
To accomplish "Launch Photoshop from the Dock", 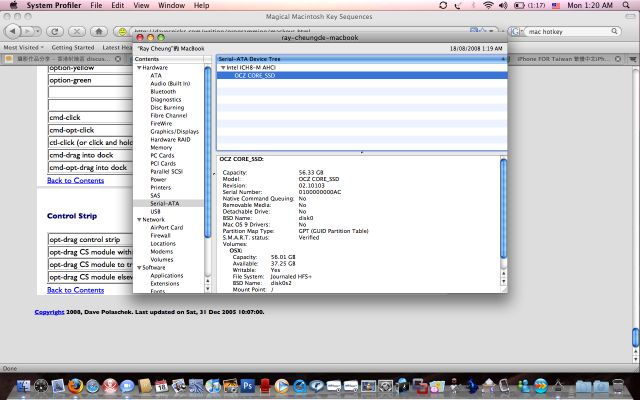I will pyautogui.click(x=247, y=386).
